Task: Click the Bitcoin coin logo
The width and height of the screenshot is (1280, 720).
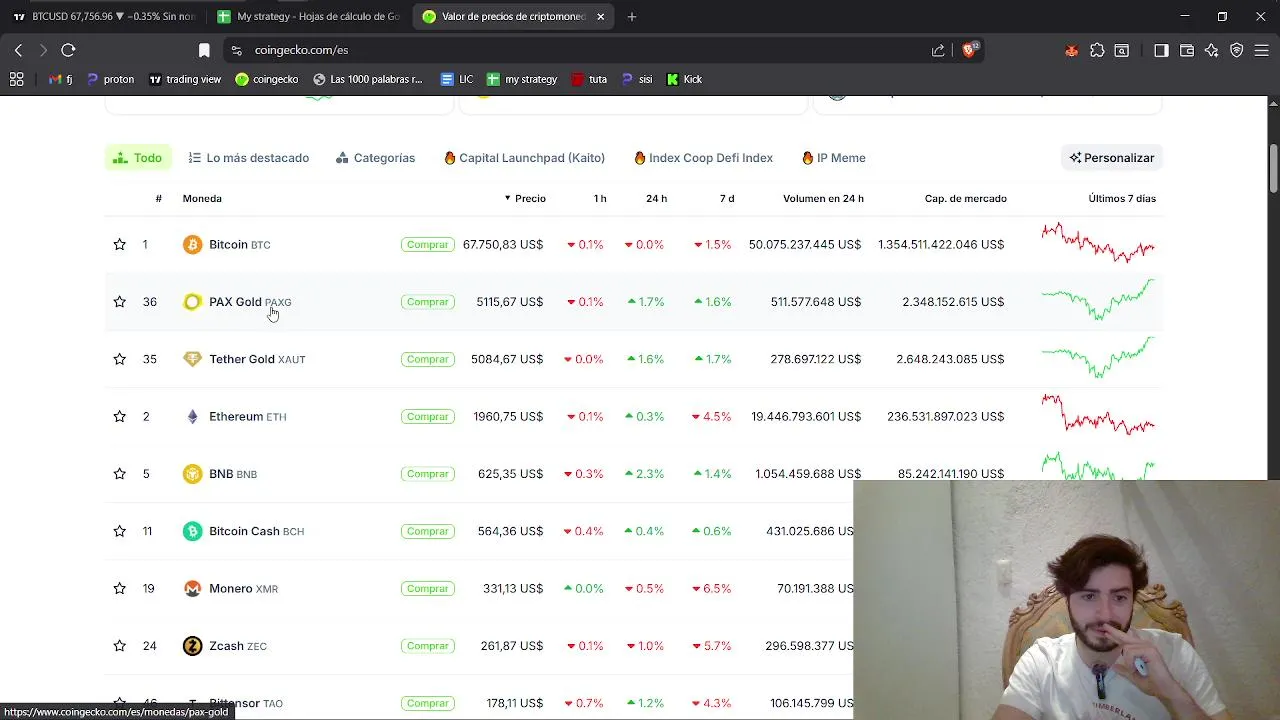Action: [192, 244]
